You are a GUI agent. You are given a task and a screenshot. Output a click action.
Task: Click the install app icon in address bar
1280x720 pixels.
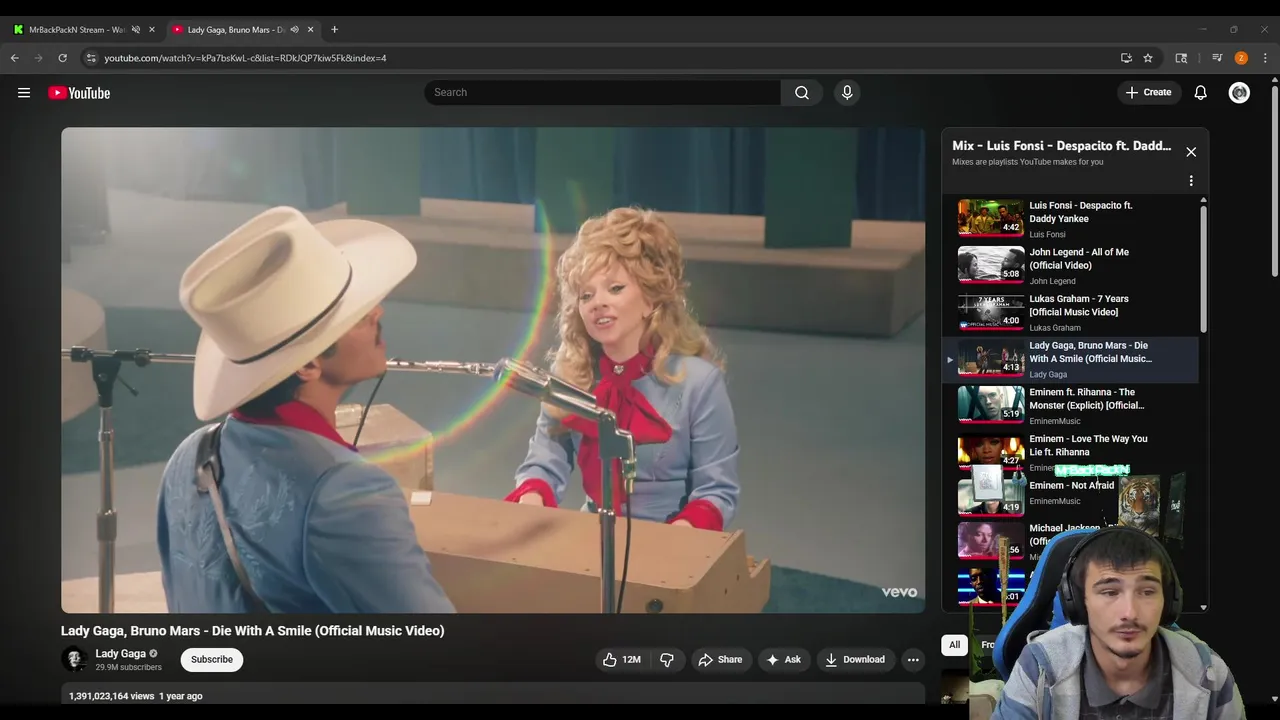1126,58
